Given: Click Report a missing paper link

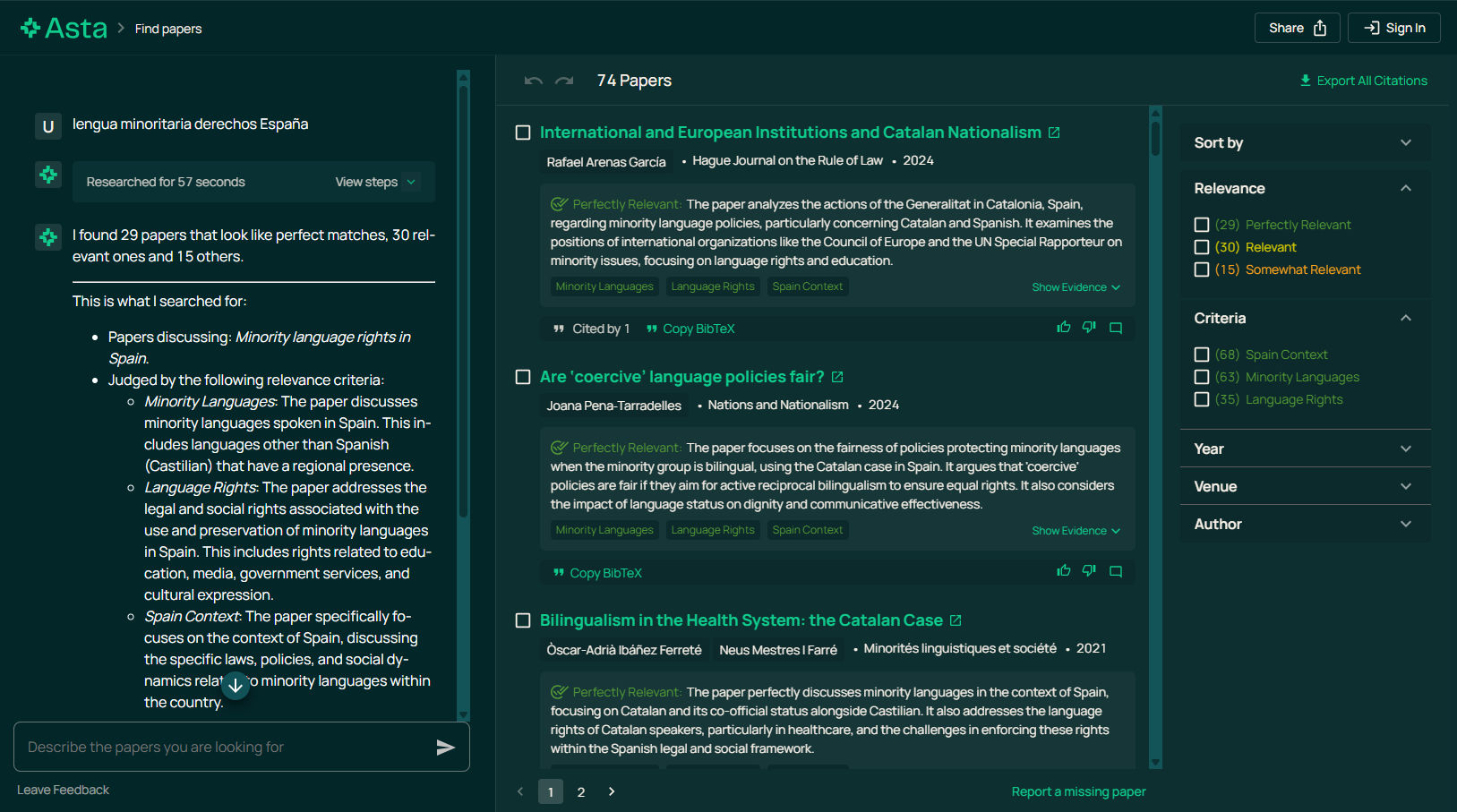Looking at the screenshot, I should tap(1078, 791).
